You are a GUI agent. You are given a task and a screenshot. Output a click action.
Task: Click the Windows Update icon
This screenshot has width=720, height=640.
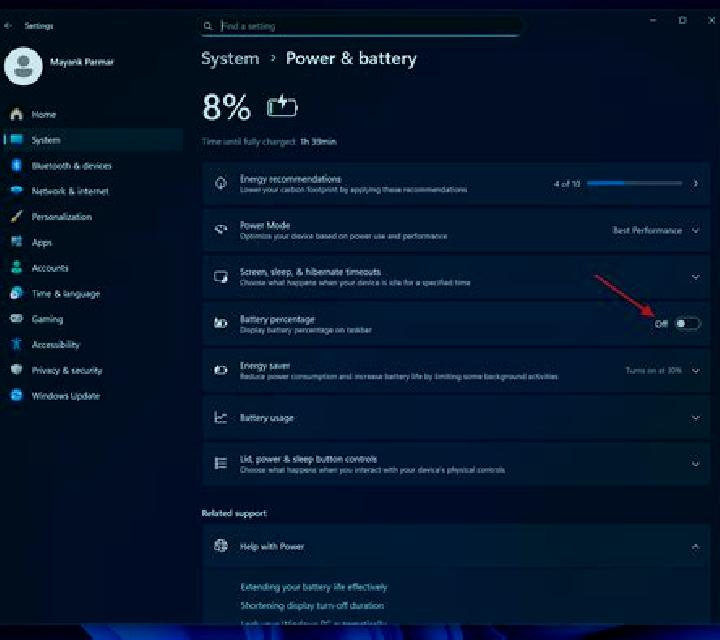(x=17, y=395)
